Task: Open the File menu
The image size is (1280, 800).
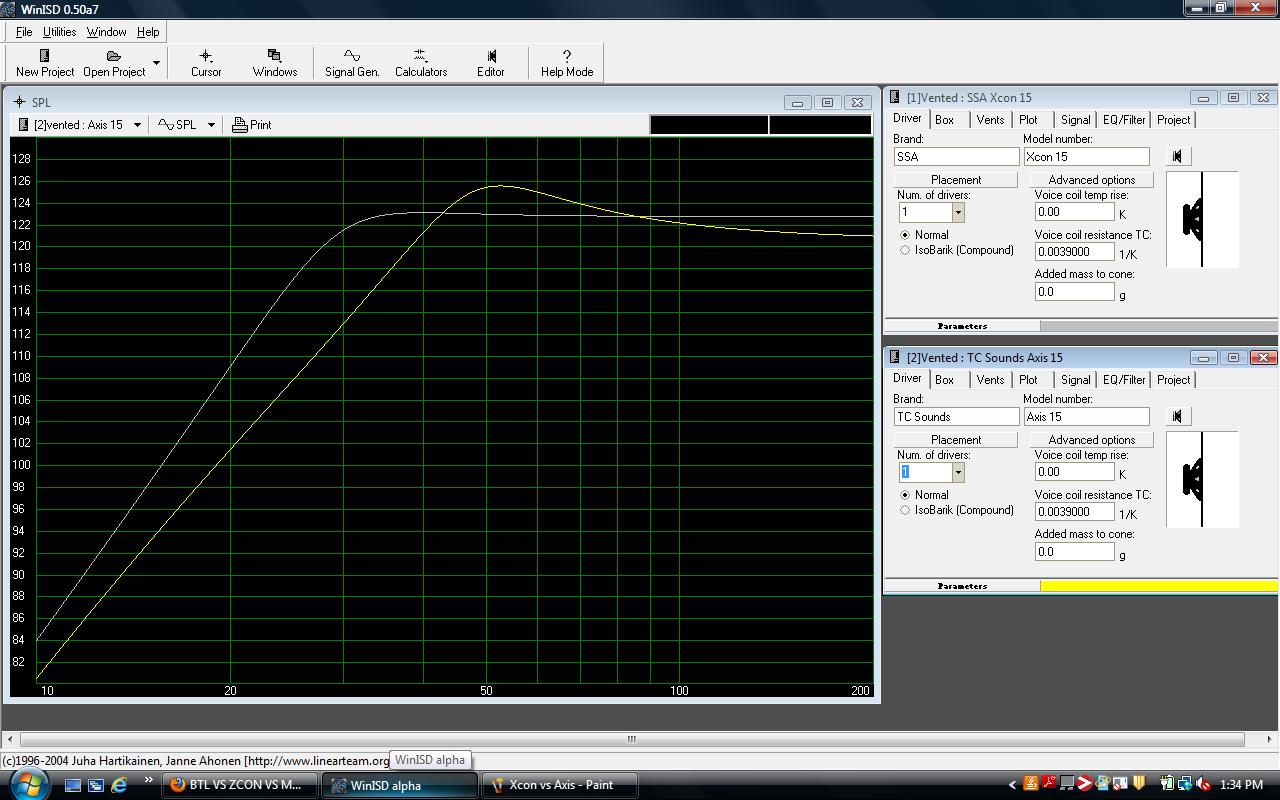Action: coord(24,32)
